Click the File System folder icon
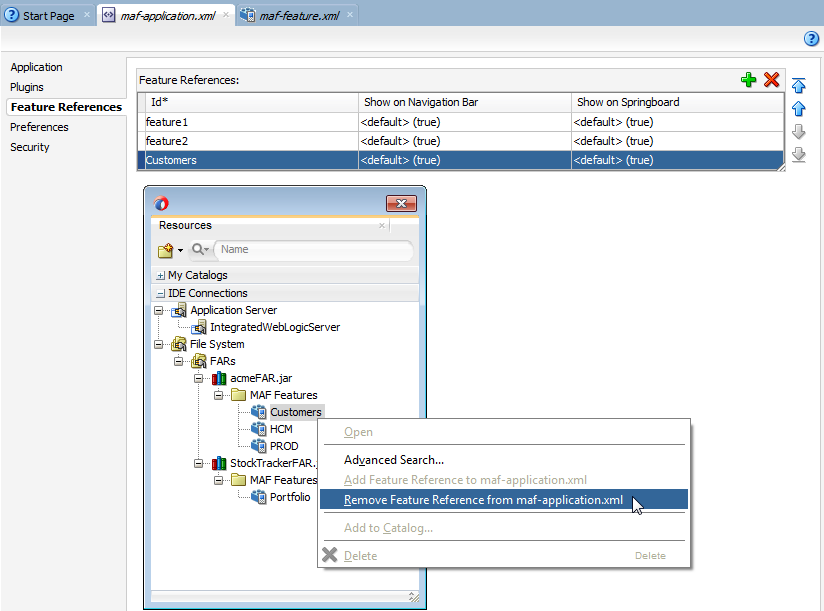824x611 pixels. pyautogui.click(x=179, y=344)
